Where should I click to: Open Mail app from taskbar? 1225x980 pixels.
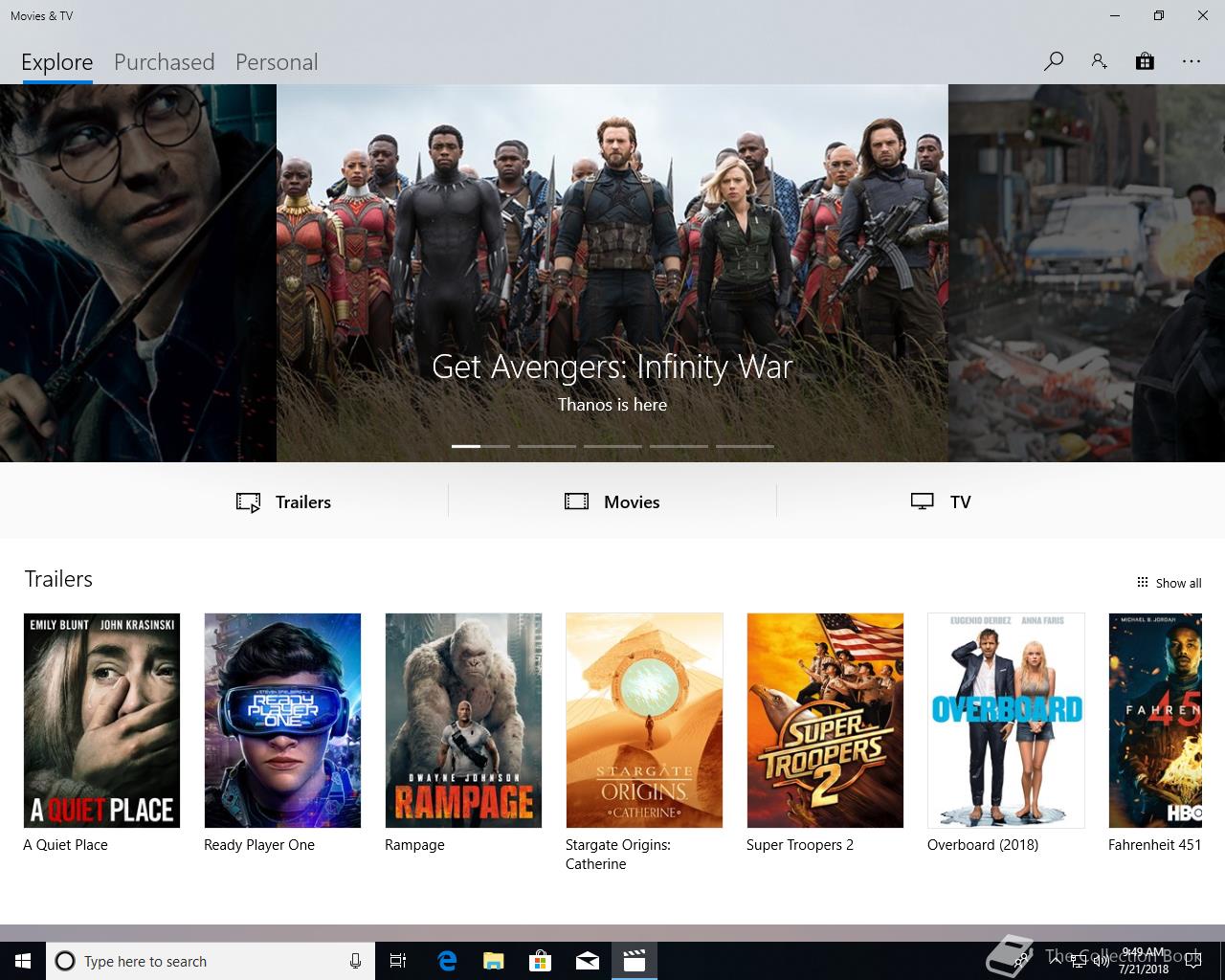pos(588,961)
